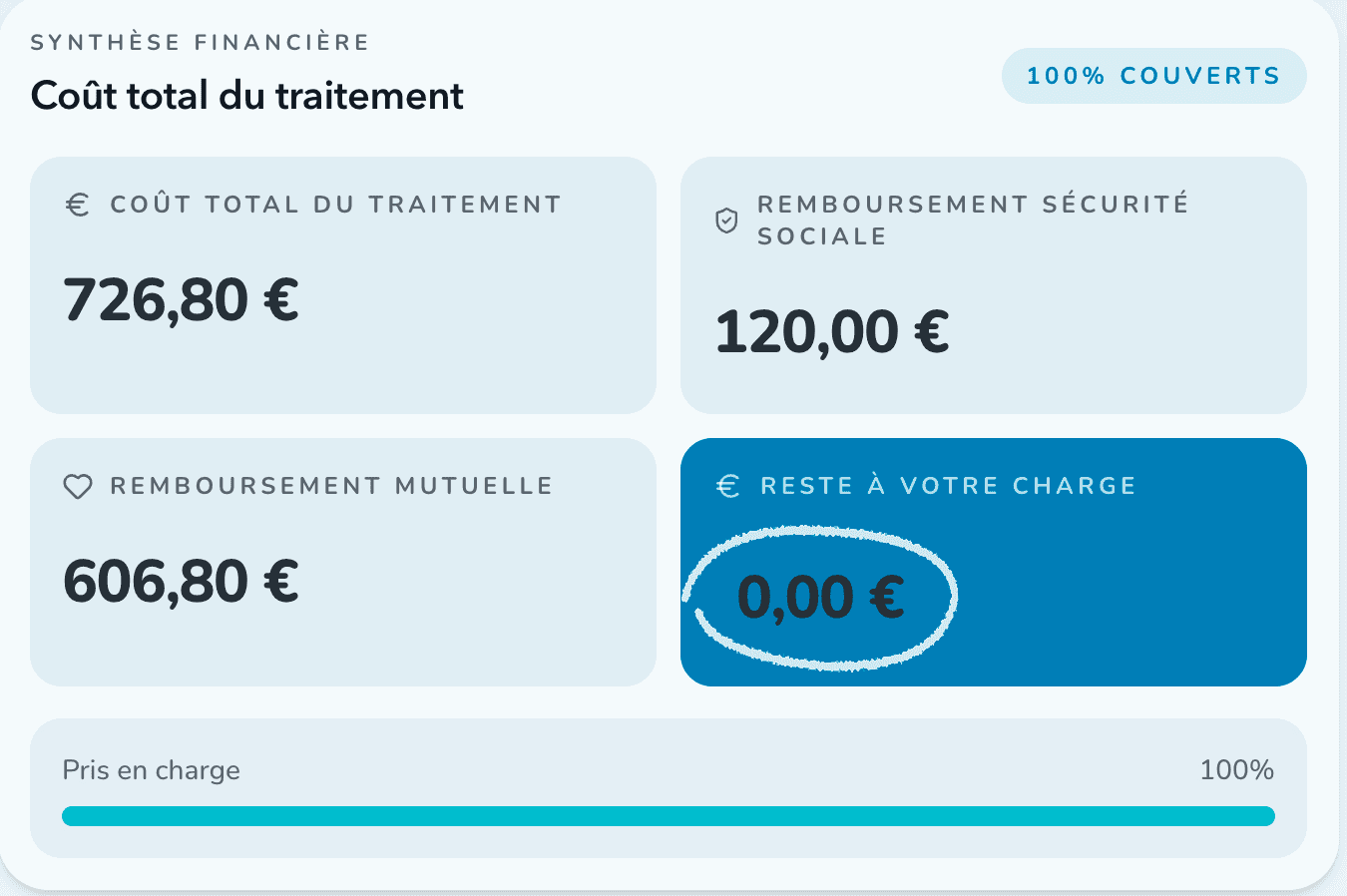Click the heart icon next to Remboursement Mutuelle
Screen dimensions: 1347x896
(77, 486)
